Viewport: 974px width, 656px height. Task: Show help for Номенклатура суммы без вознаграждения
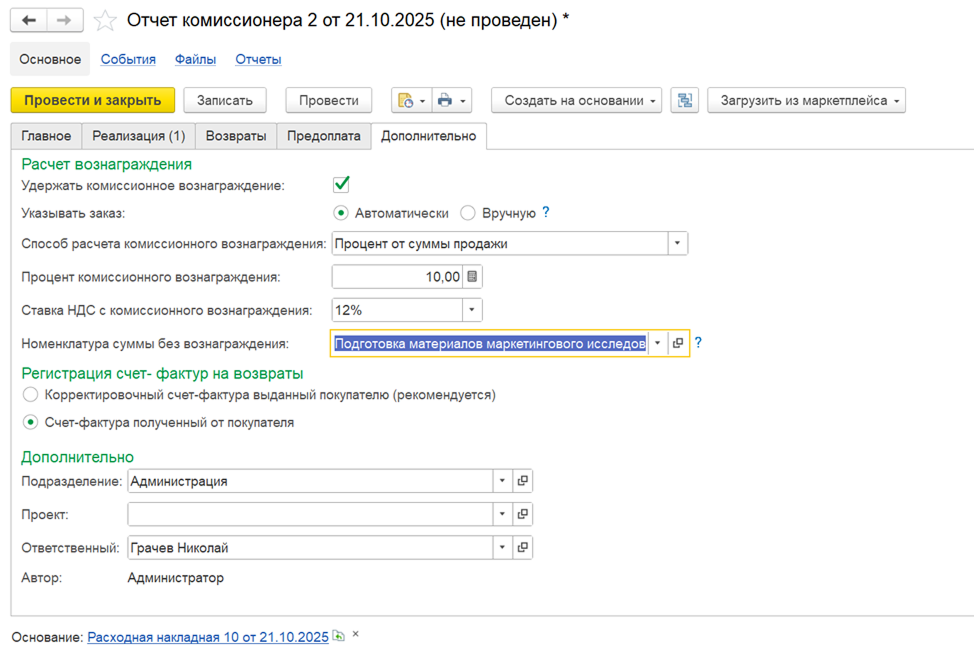tap(698, 342)
